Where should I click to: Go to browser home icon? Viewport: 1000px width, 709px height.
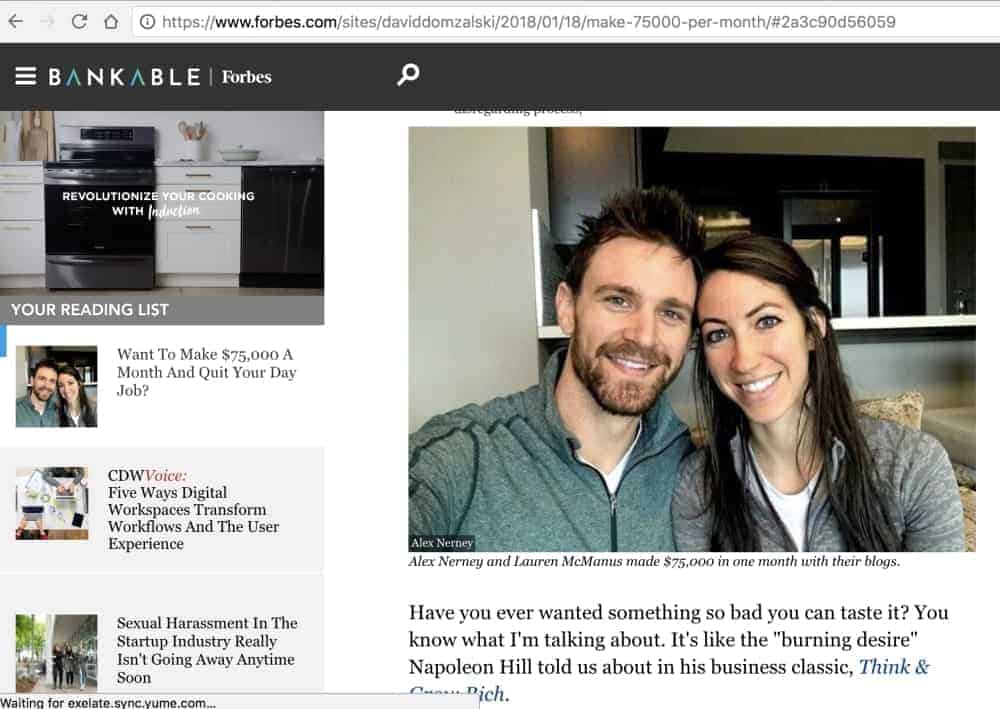click(x=111, y=22)
